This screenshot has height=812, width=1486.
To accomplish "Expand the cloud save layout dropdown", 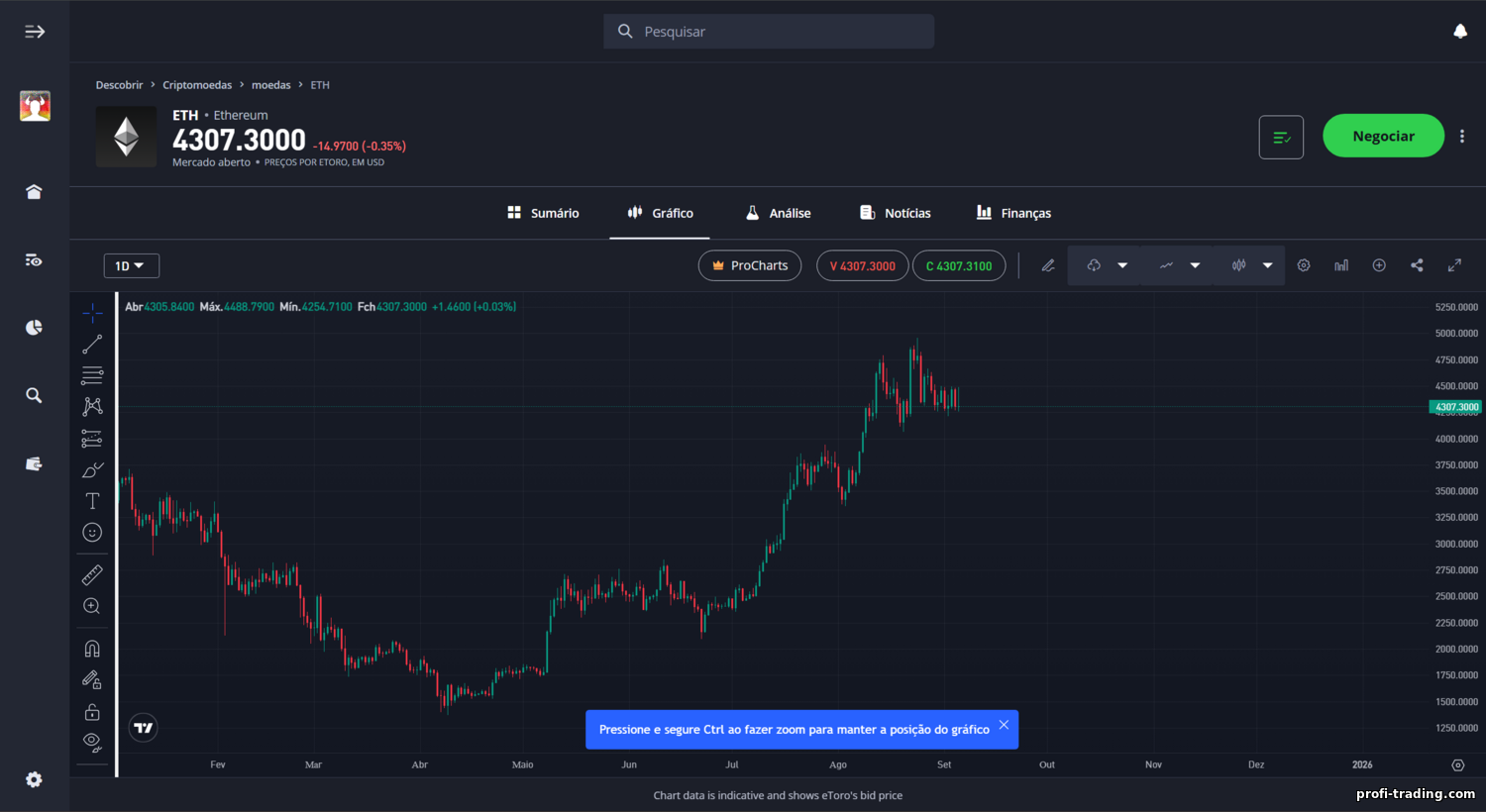I will pyautogui.click(x=1122, y=265).
